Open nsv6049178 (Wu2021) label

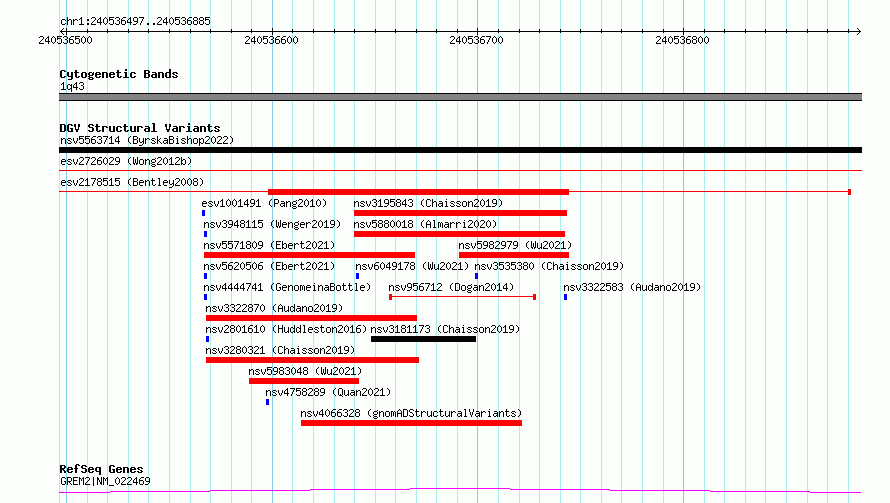coord(412,266)
